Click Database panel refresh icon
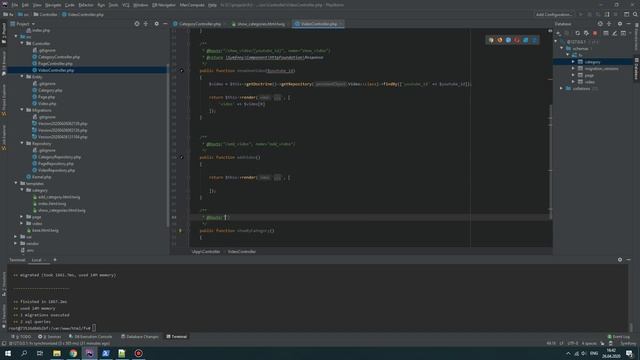640x360 pixels. click(577, 33)
